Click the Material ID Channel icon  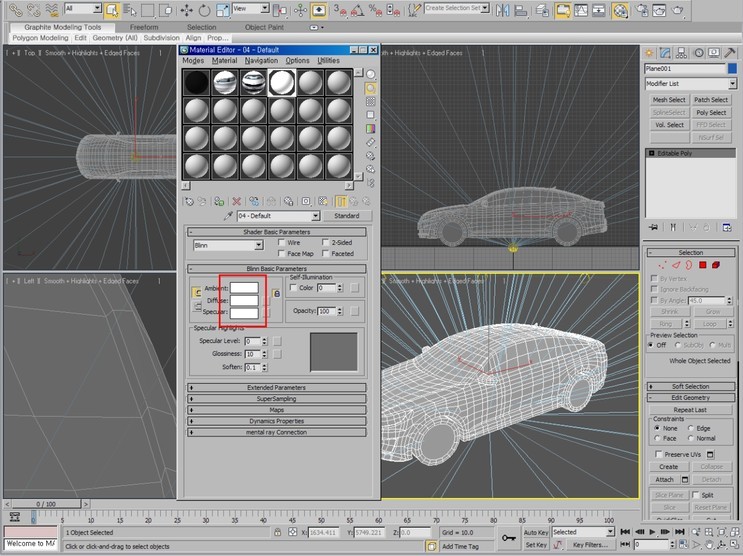pyautogui.click(x=306, y=201)
